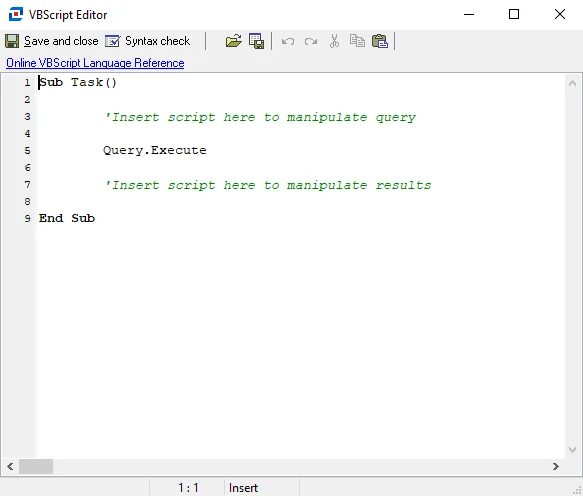Click the comment 'Insert script here to manipulate query'
This screenshot has width=583, height=496.
pos(260,117)
